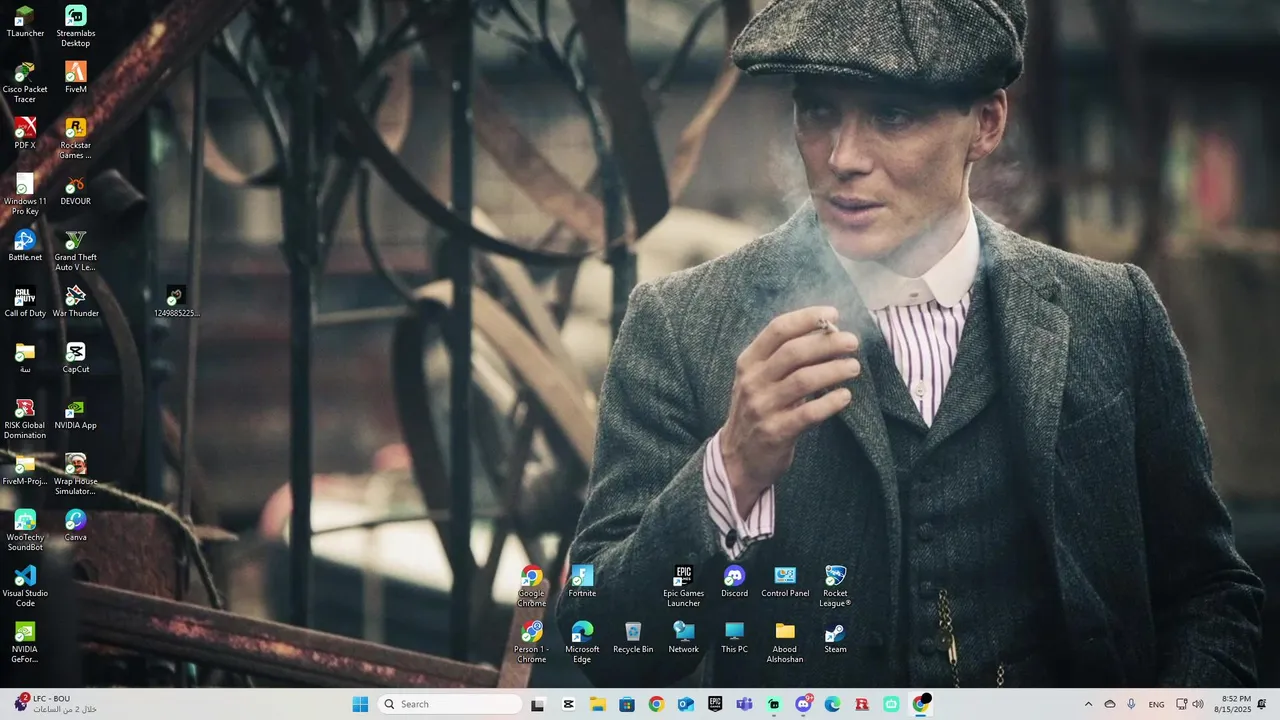The width and height of the screenshot is (1280, 720).
Task: Open the network status tray icon
Action: [x=1181, y=704]
